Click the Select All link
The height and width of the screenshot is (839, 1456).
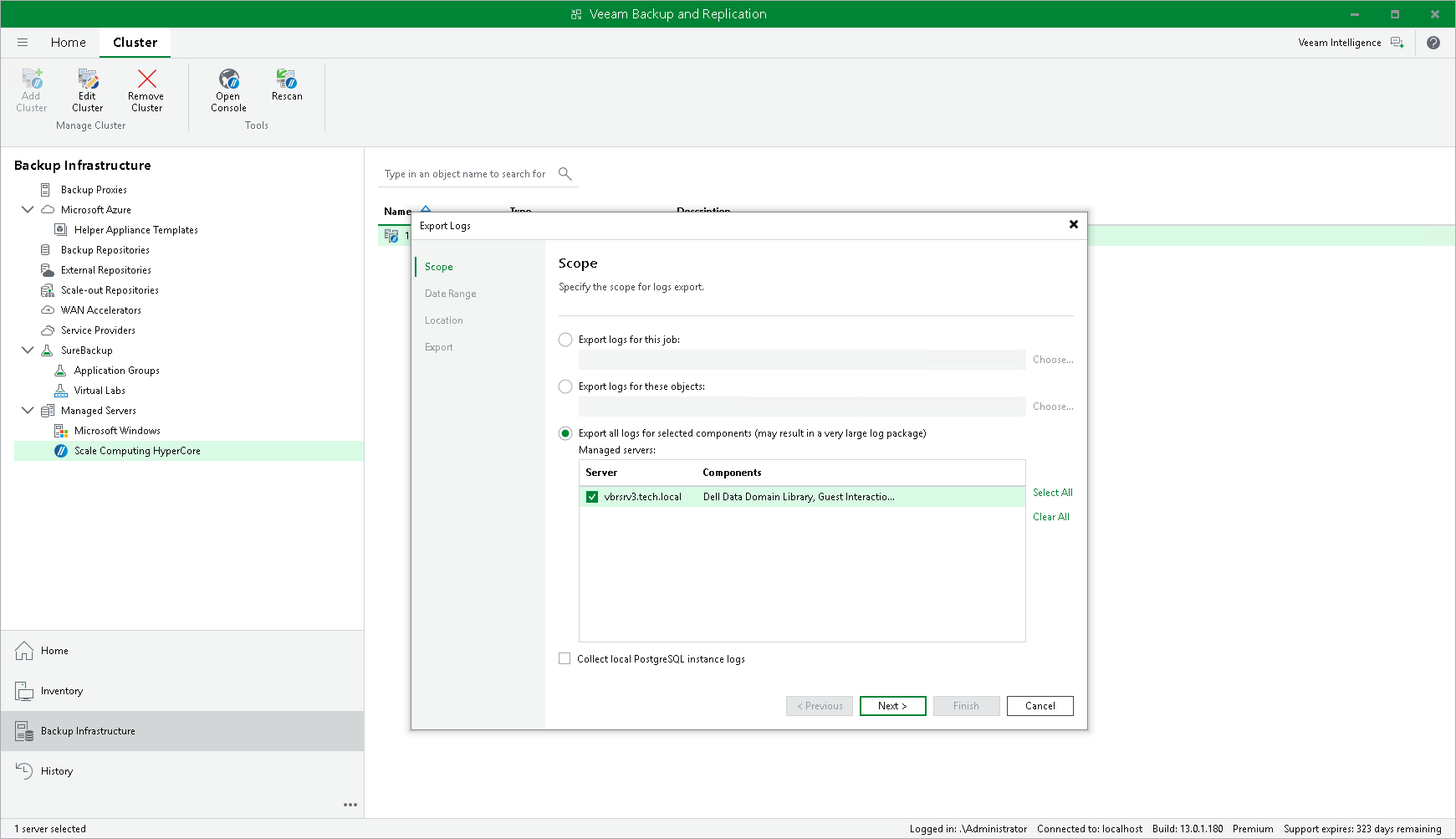(1053, 493)
